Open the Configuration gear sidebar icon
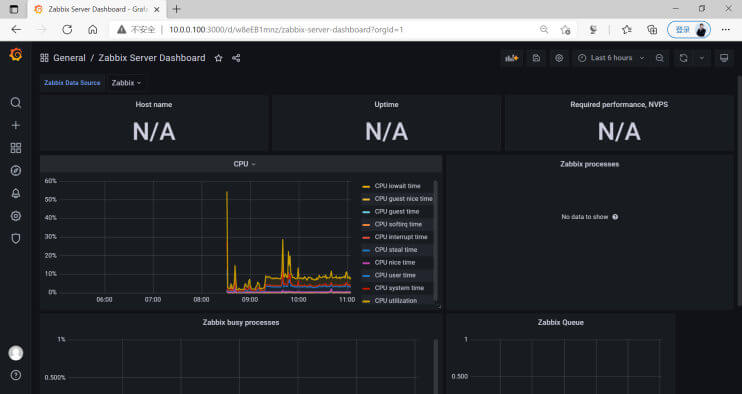 (16, 216)
